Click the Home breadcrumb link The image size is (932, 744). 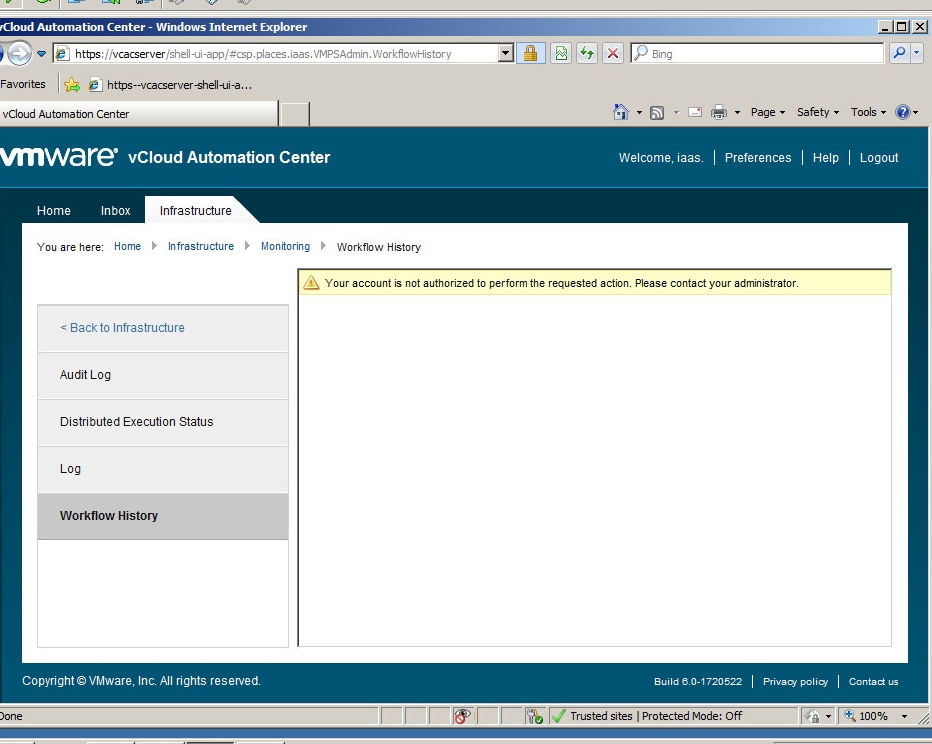128,246
